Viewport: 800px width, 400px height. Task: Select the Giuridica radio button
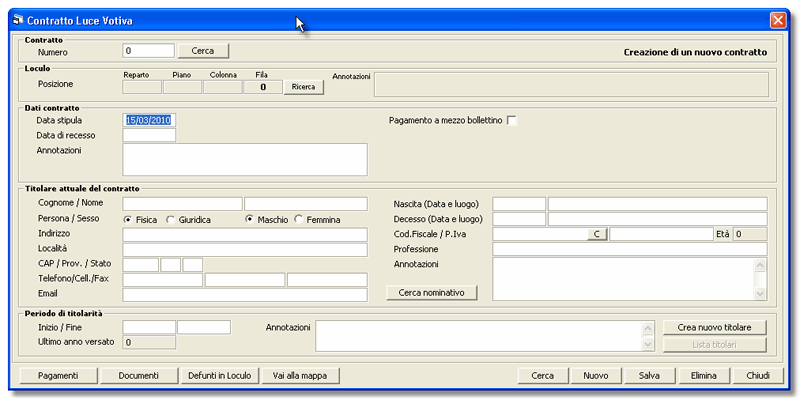pyautogui.click(x=170, y=220)
